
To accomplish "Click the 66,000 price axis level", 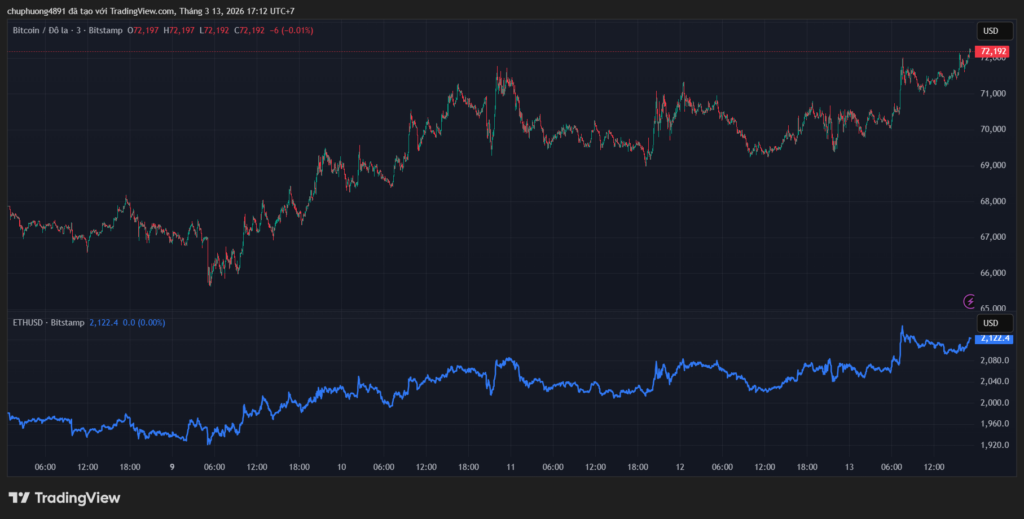I will (x=992, y=273).
